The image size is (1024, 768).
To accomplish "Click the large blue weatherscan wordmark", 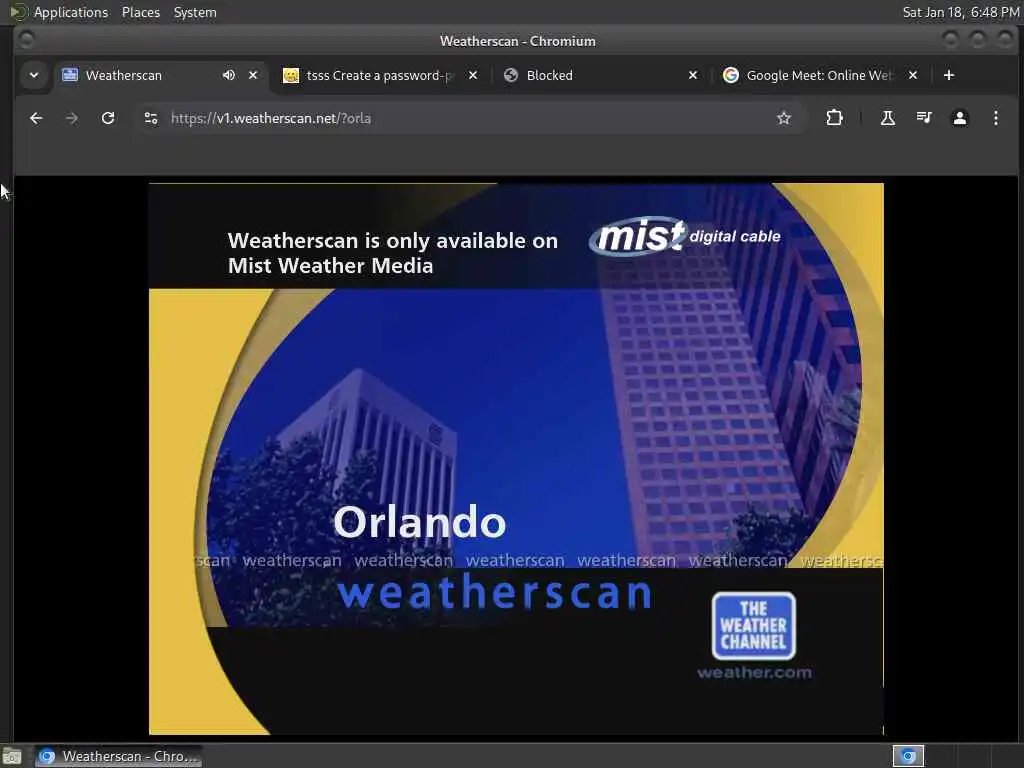I will point(494,592).
